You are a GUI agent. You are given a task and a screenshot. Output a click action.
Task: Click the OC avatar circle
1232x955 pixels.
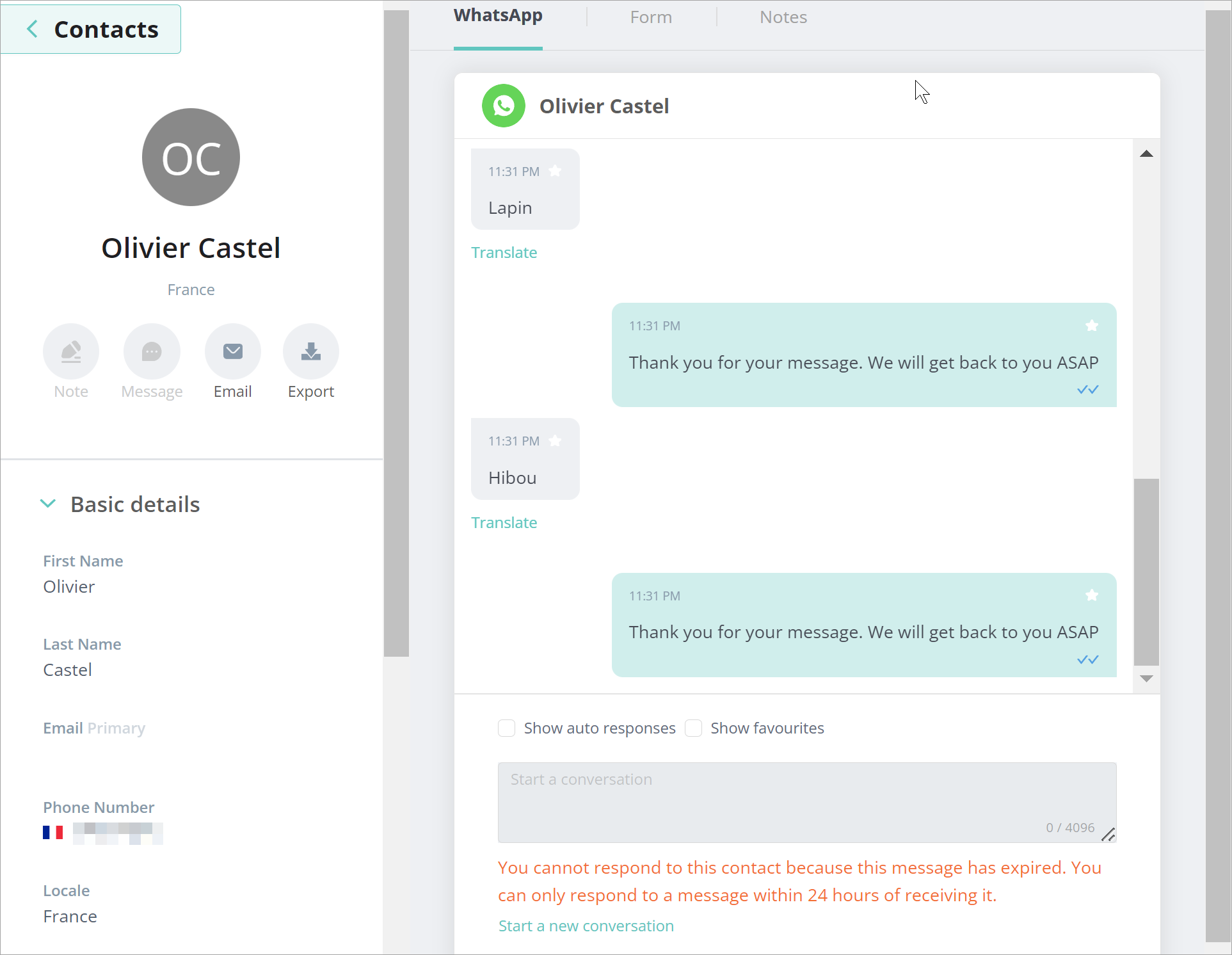click(191, 157)
